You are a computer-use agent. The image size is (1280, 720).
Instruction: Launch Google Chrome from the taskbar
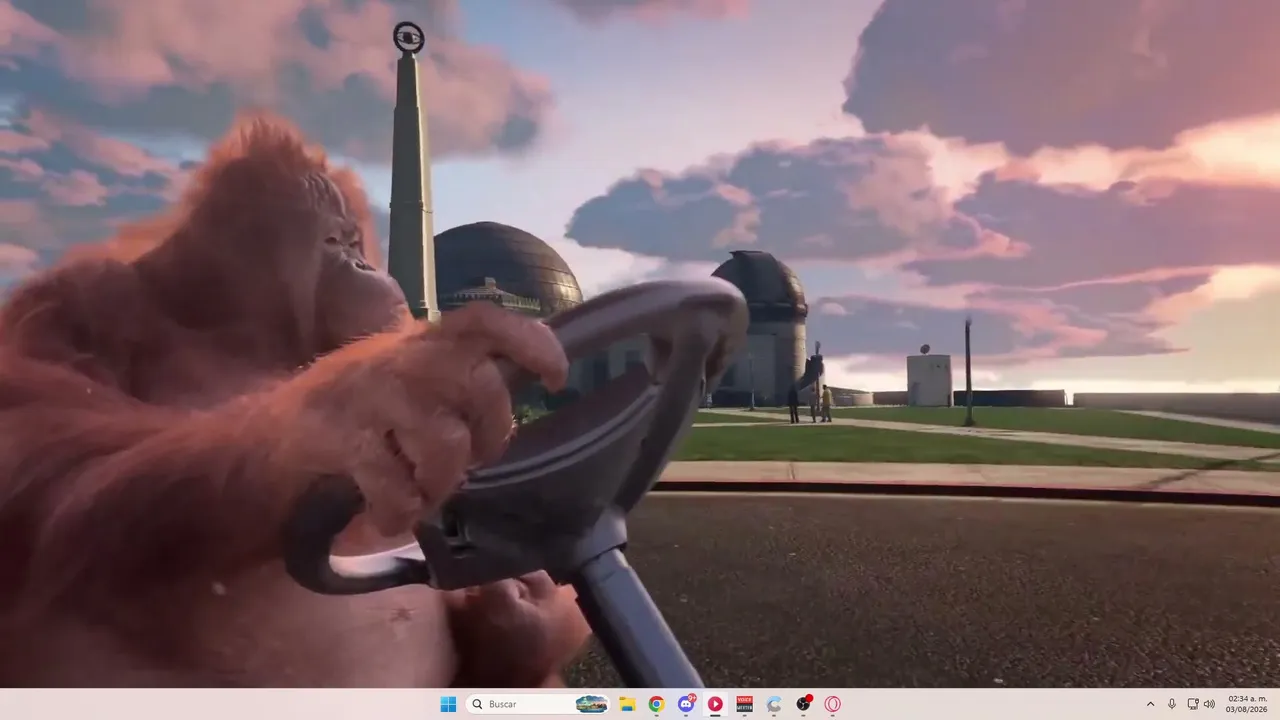pos(656,704)
